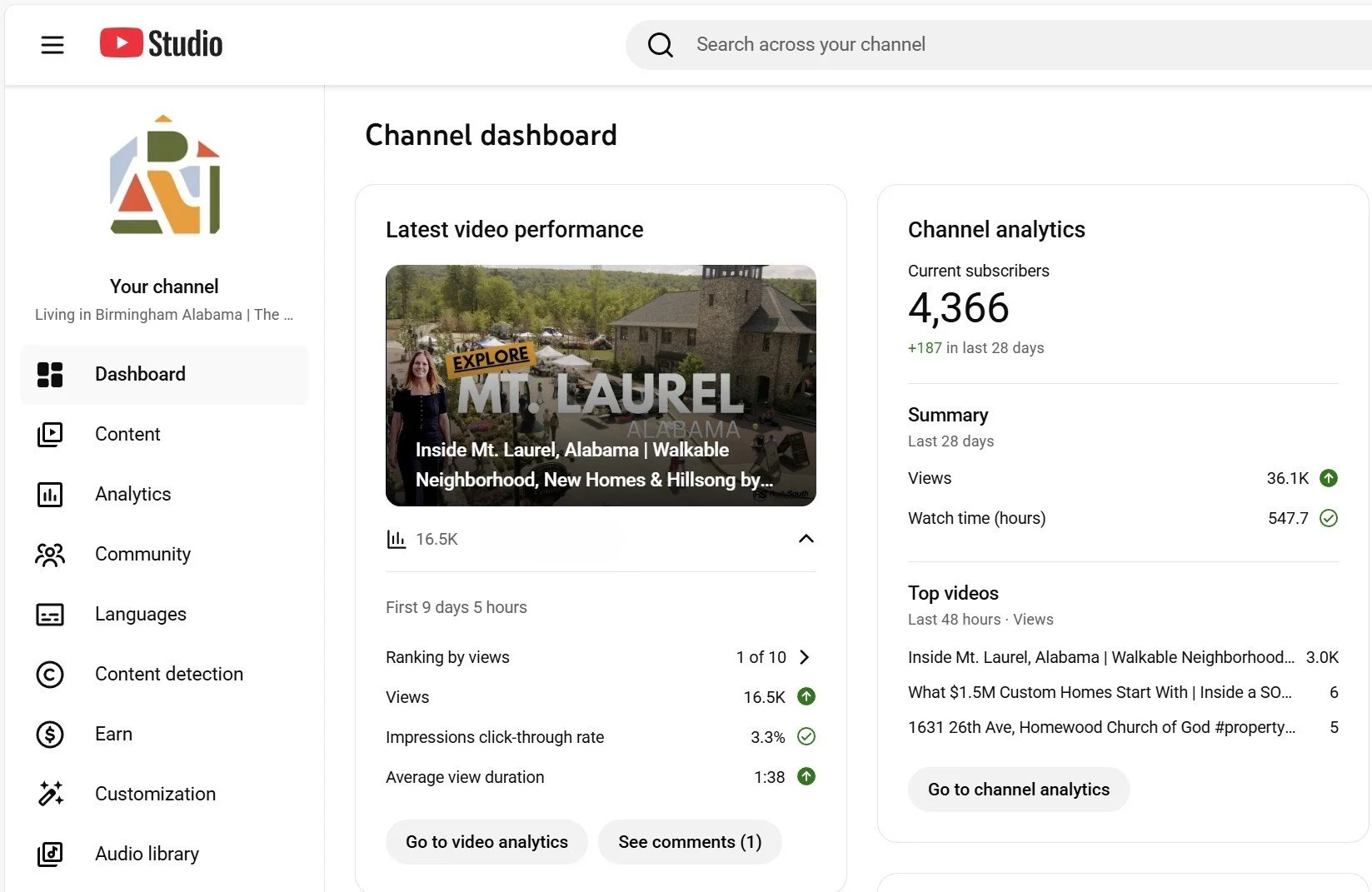Image resolution: width=1372 pixels, height=892 pixels.
Task: Click Go to channel analytics button
Action: pos(1019,790)
